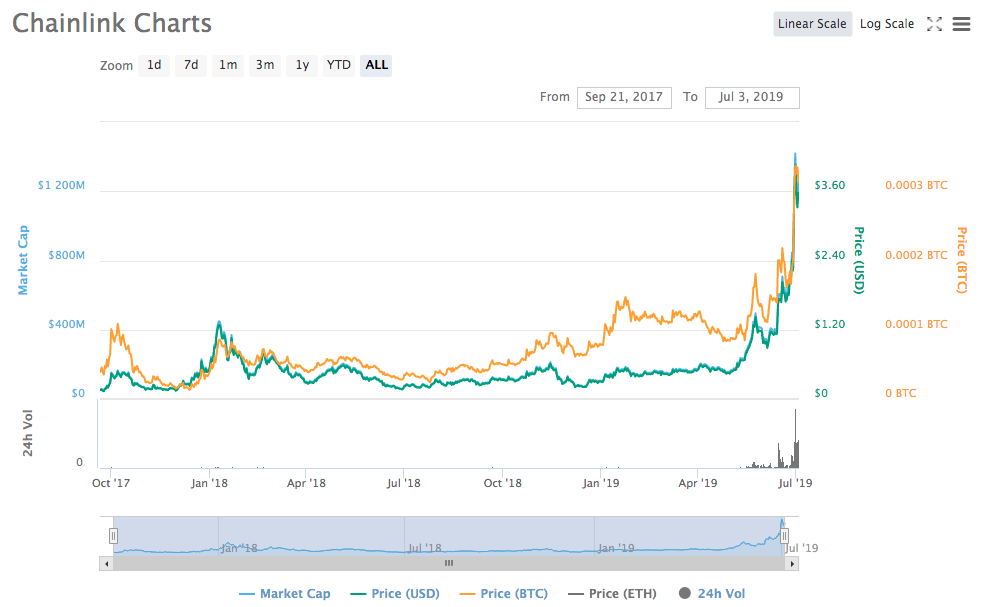The image size is (993, 607).
Task: Select the ALL zoom range
Action: [x=376, y=65]
